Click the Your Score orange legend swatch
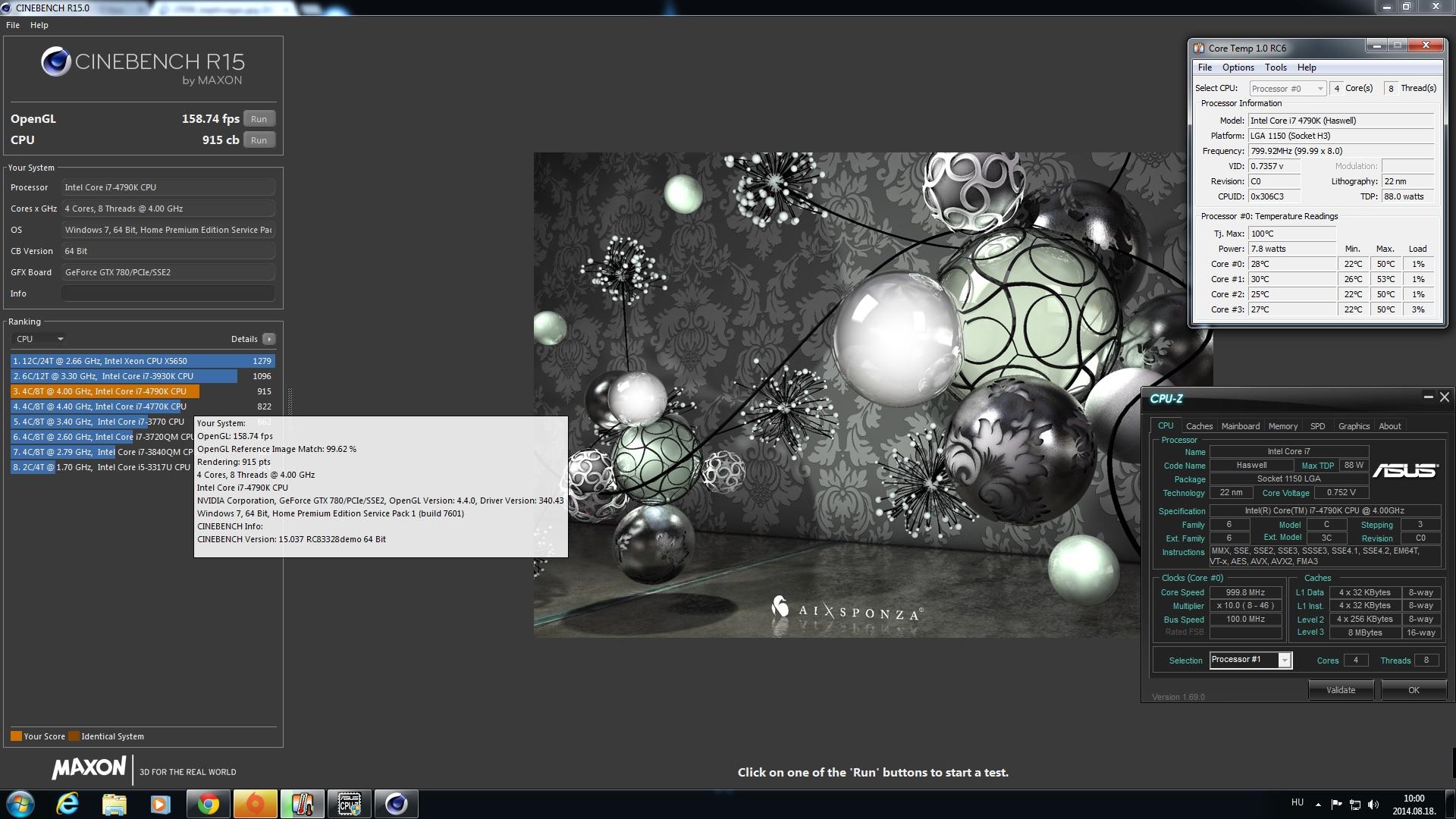The image size is (1456, 819). pos(16,736)
